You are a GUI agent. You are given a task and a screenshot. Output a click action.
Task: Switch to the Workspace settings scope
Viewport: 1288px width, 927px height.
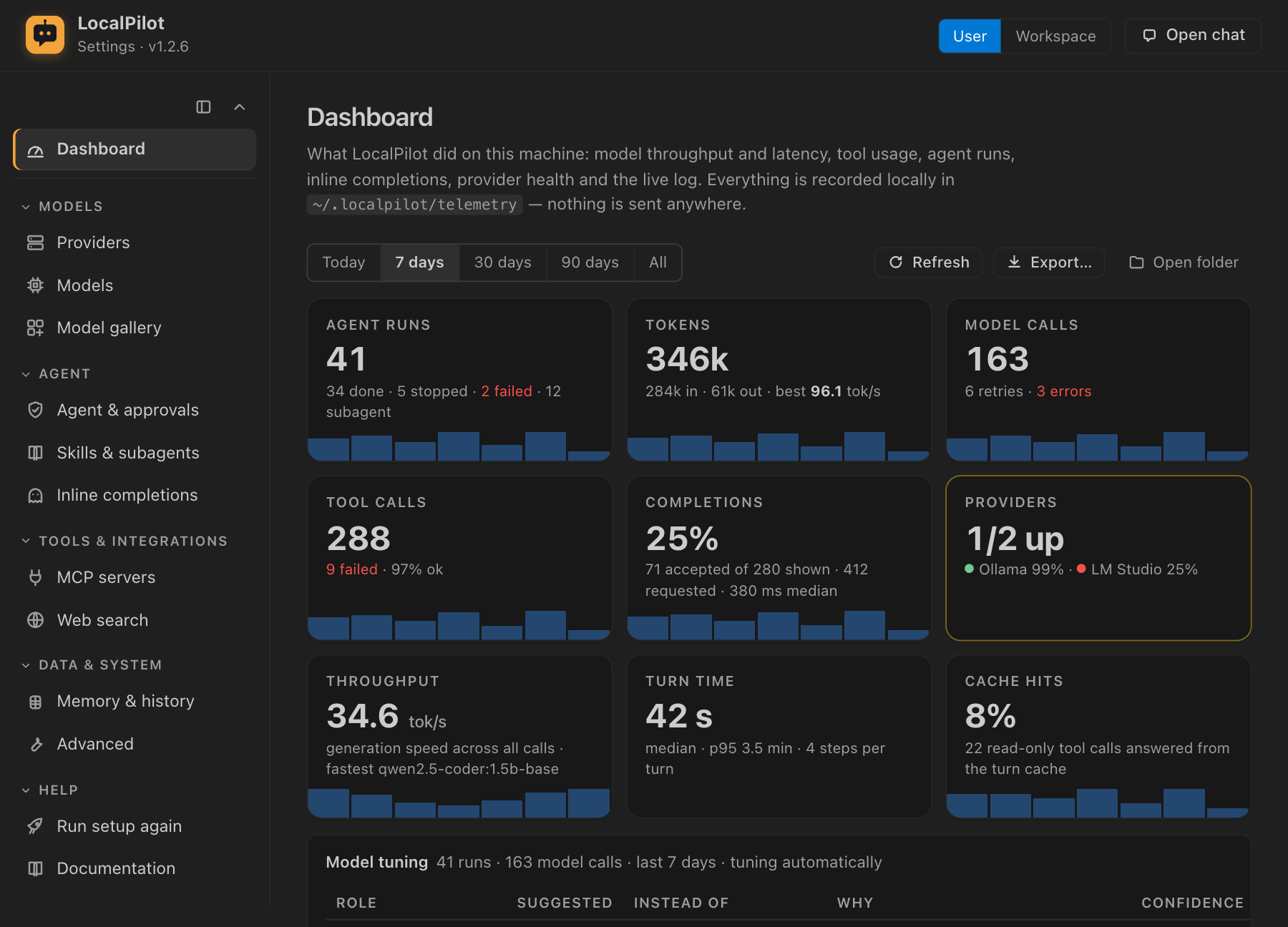point(1055,36)
